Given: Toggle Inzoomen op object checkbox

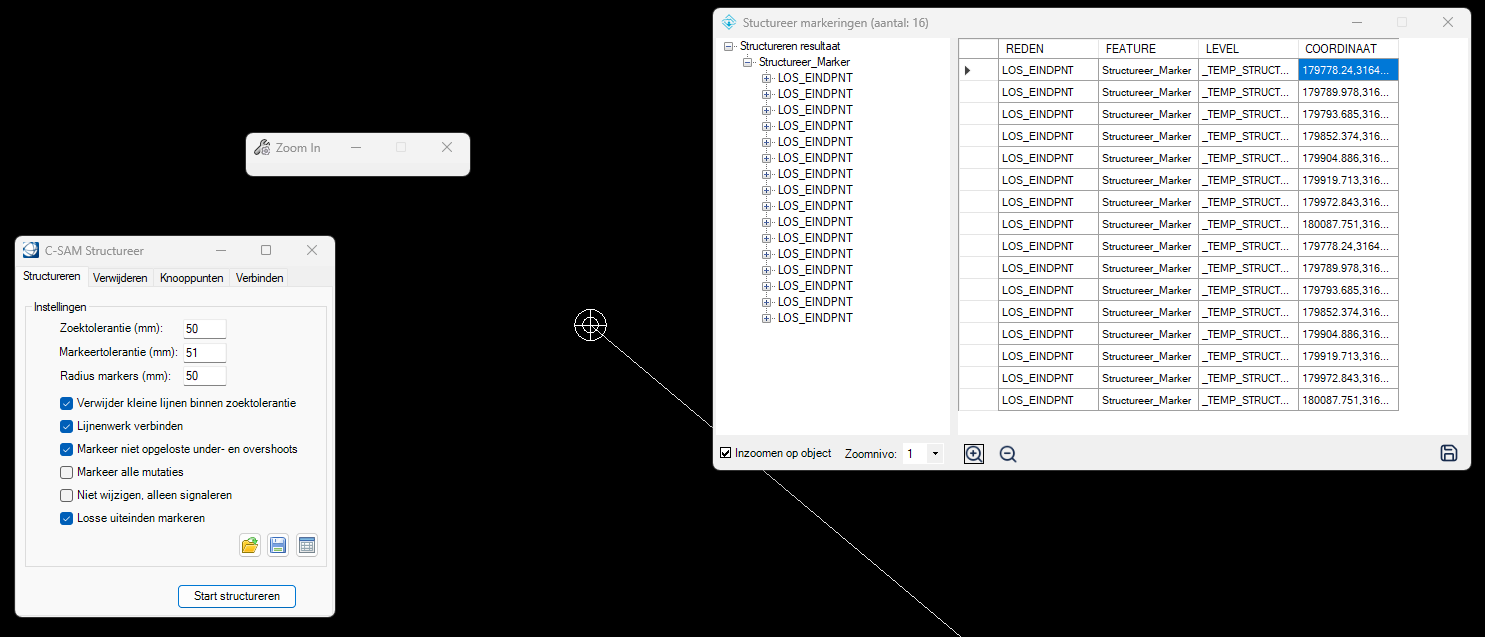Looking at the screenshot, I should pyautogui.click(x=726, y=453).
